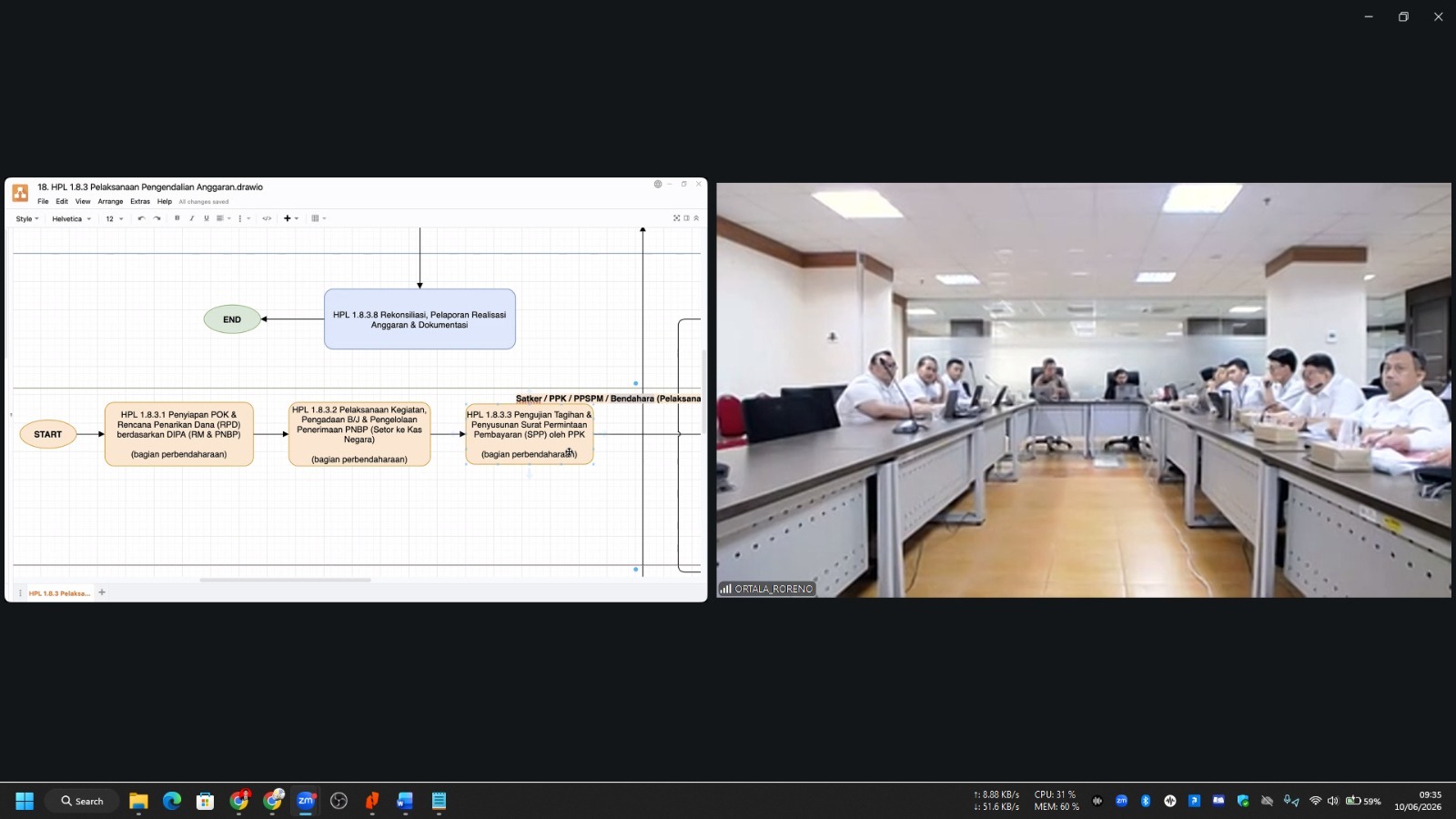
Task: Open the Extras menu in draw.io
Action: 140,202
